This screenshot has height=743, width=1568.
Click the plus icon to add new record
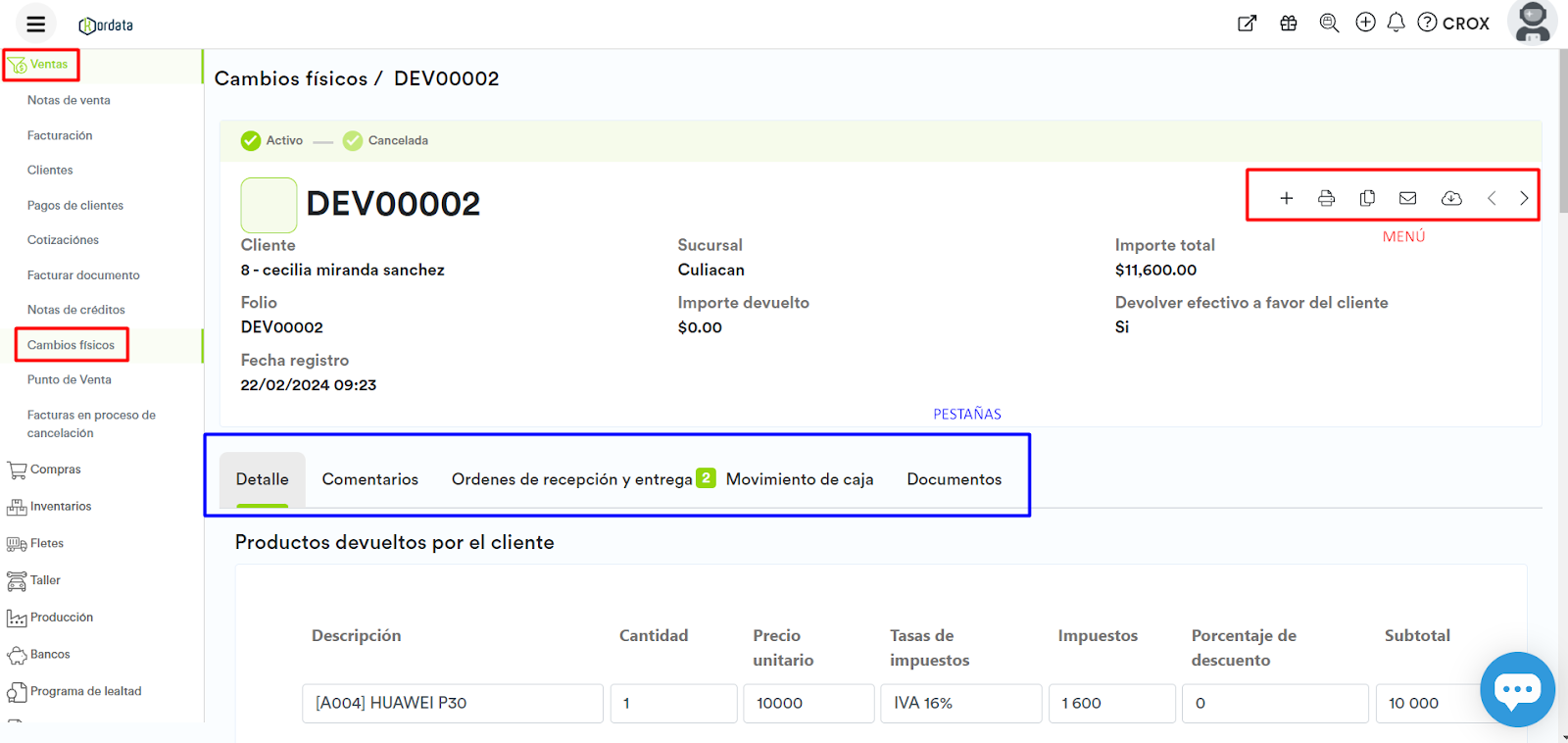tap(1286, 198)
